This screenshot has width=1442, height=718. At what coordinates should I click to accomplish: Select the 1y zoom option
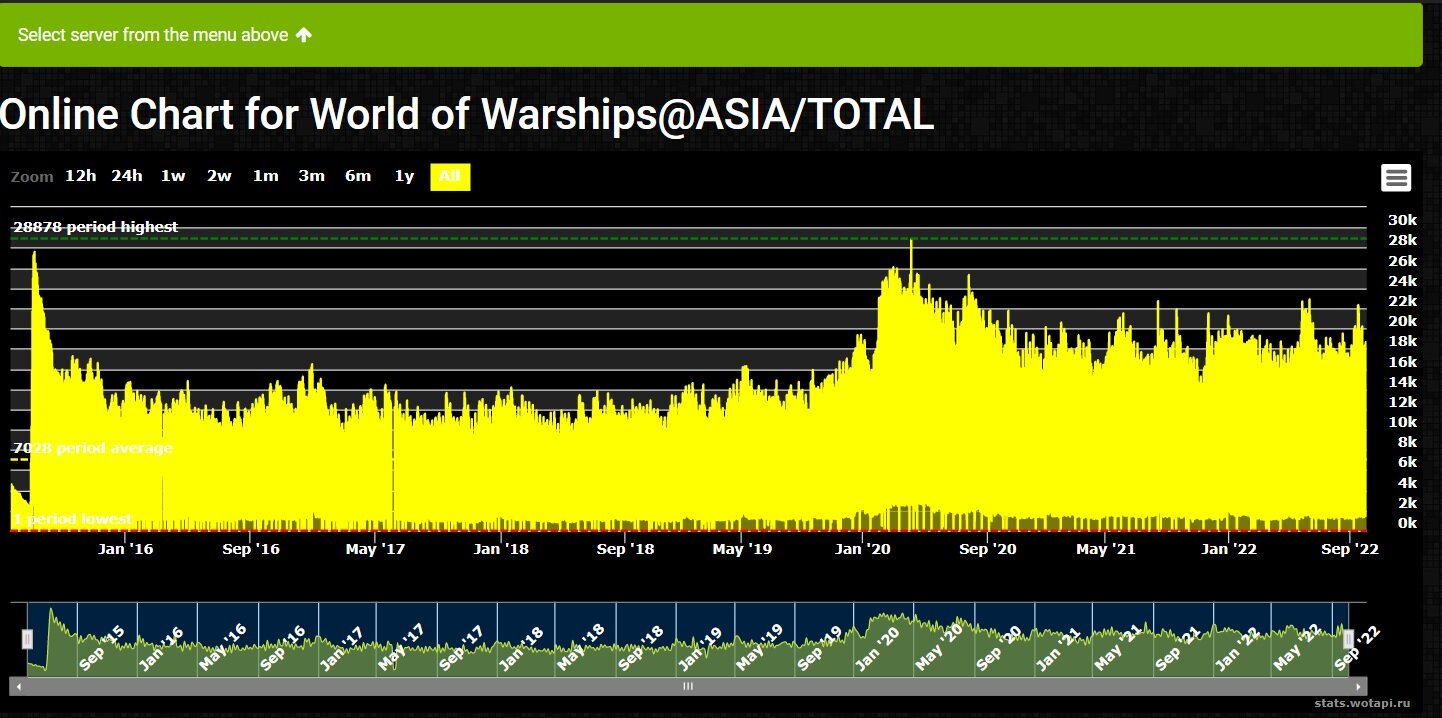[404, 176]
